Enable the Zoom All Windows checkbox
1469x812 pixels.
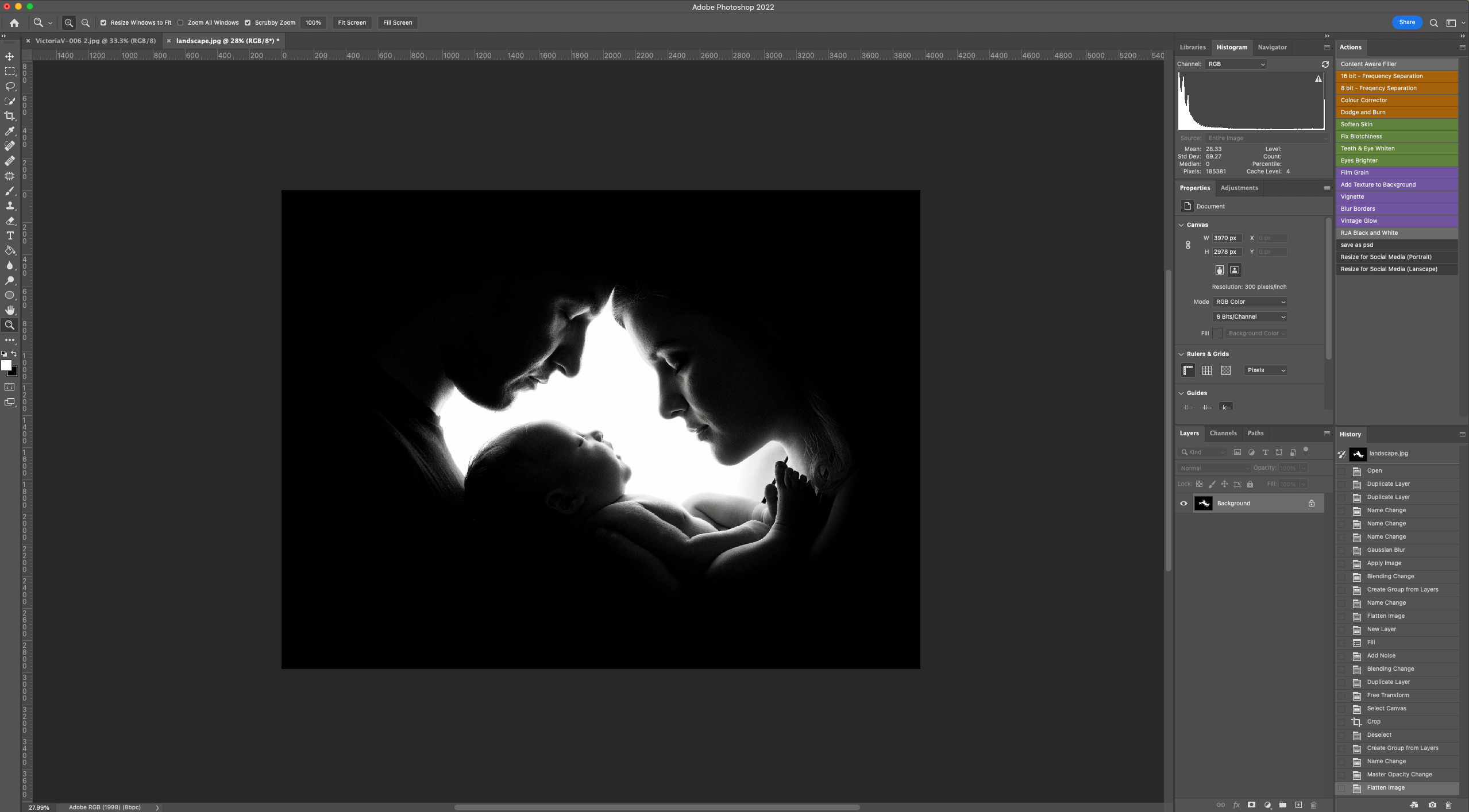tap(180, 23)
